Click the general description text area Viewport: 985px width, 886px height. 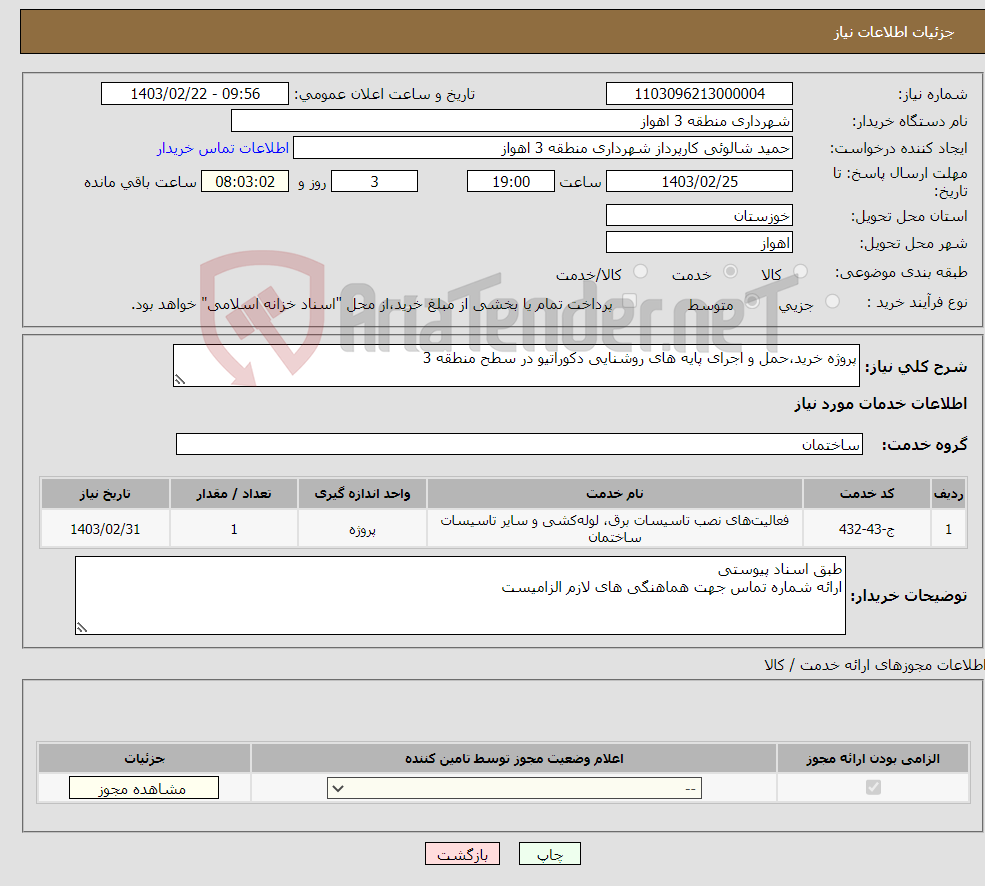coord(516,365)
